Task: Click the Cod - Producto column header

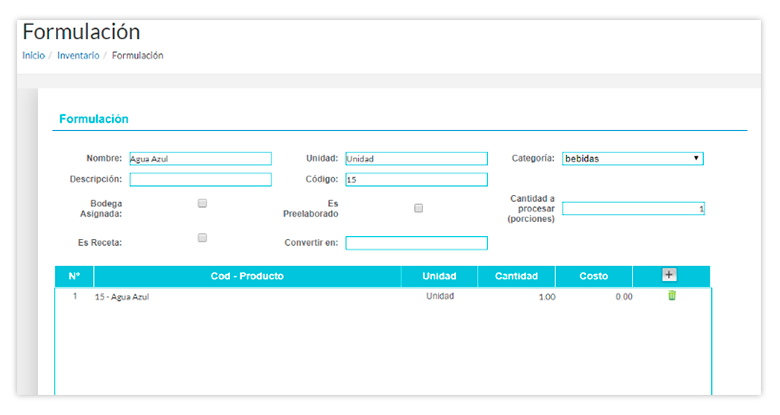Action: point(247,276)
